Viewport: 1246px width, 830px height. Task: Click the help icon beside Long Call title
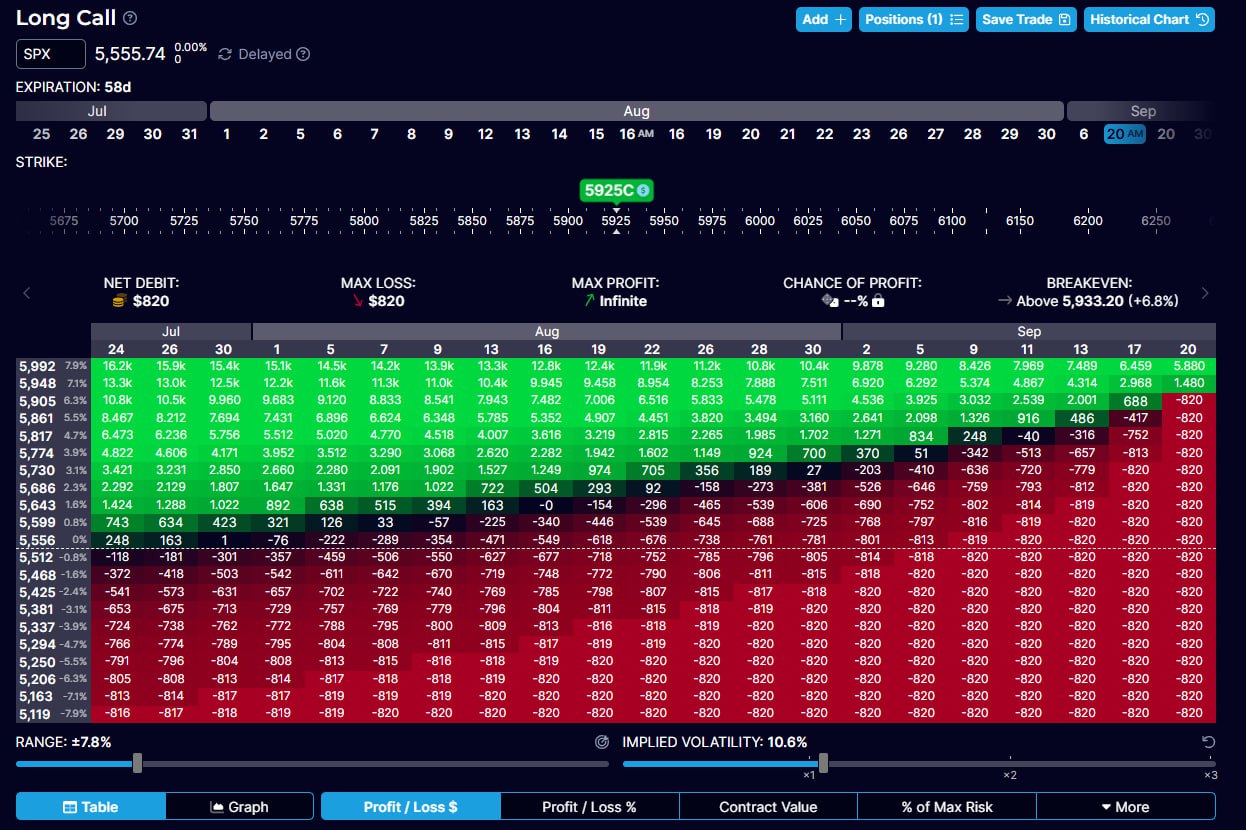(x=130, y=18)
